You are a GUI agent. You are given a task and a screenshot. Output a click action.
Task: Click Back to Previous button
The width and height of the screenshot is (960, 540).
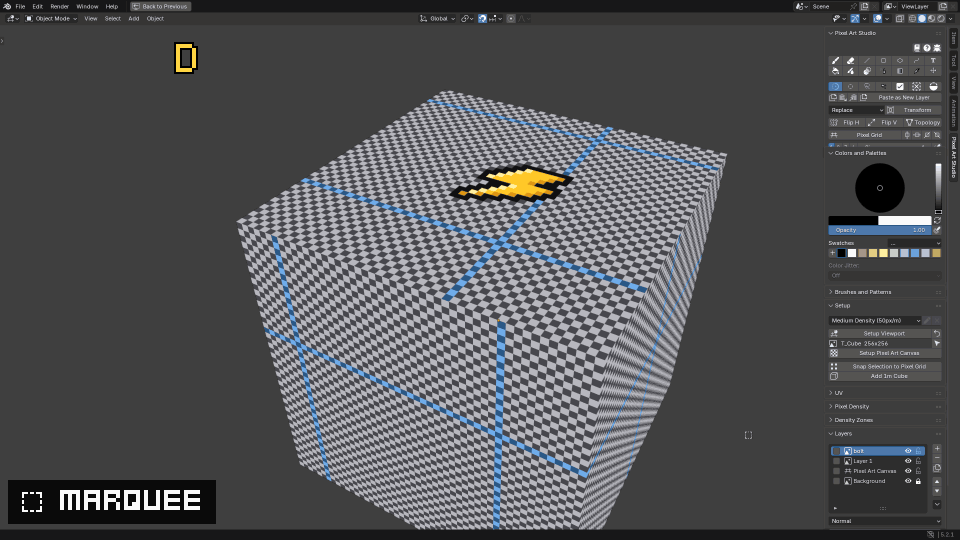(x=160, y=6)
